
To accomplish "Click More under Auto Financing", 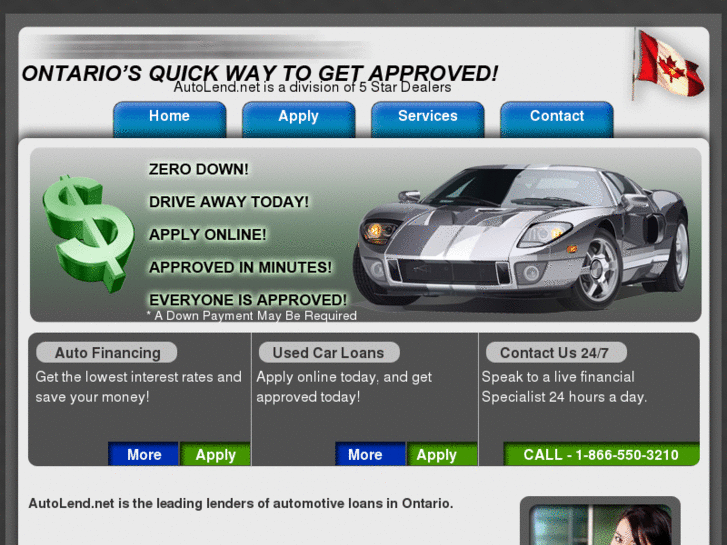I will [x=144, y=454].
